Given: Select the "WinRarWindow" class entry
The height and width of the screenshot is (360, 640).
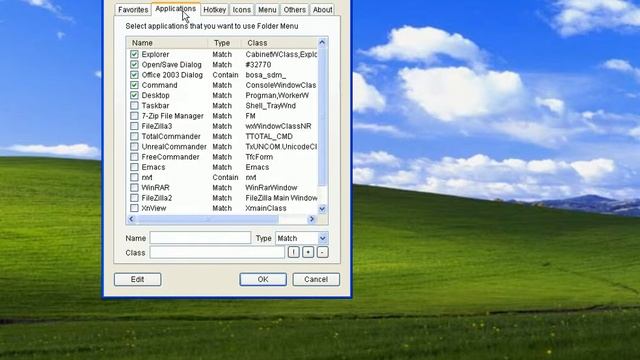Looking at the screenshot, I should pos(271,187).
